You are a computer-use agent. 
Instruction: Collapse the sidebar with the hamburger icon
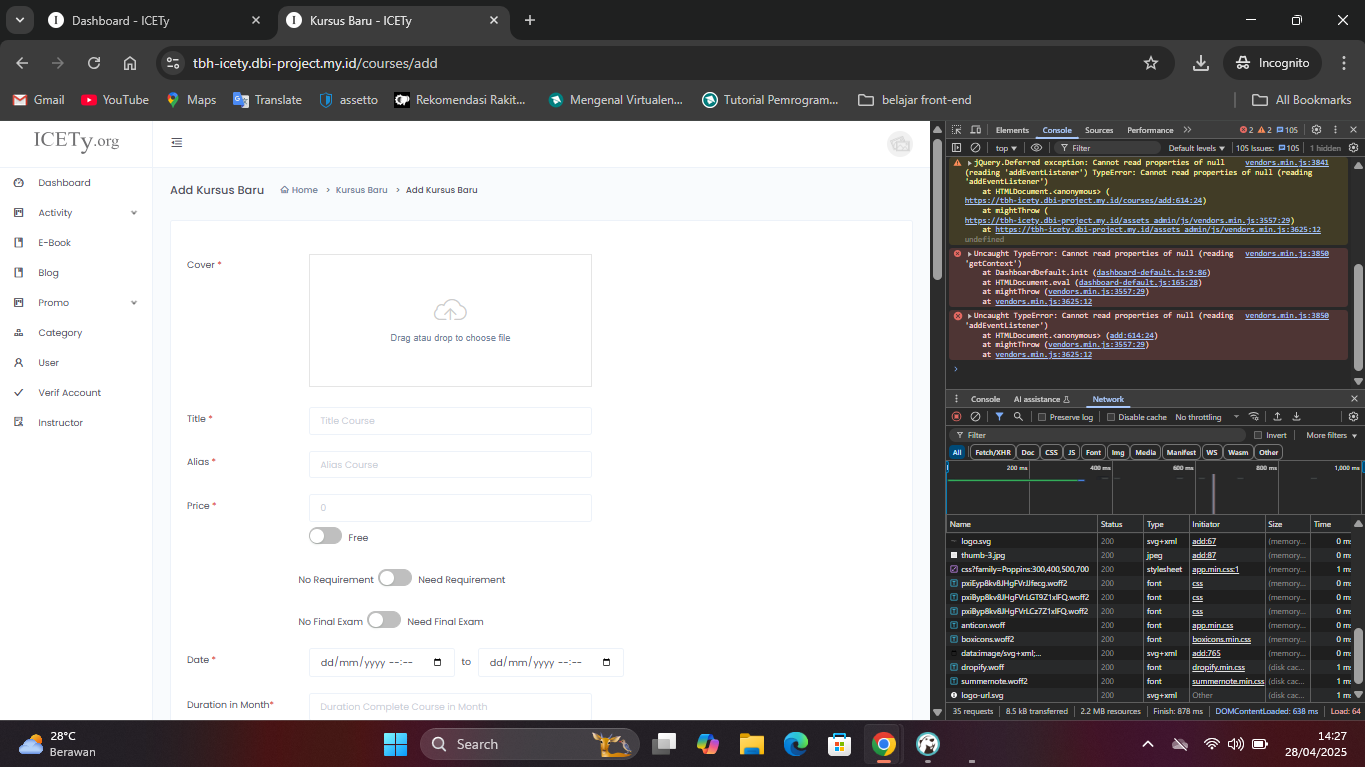click(x=177, y=143)
